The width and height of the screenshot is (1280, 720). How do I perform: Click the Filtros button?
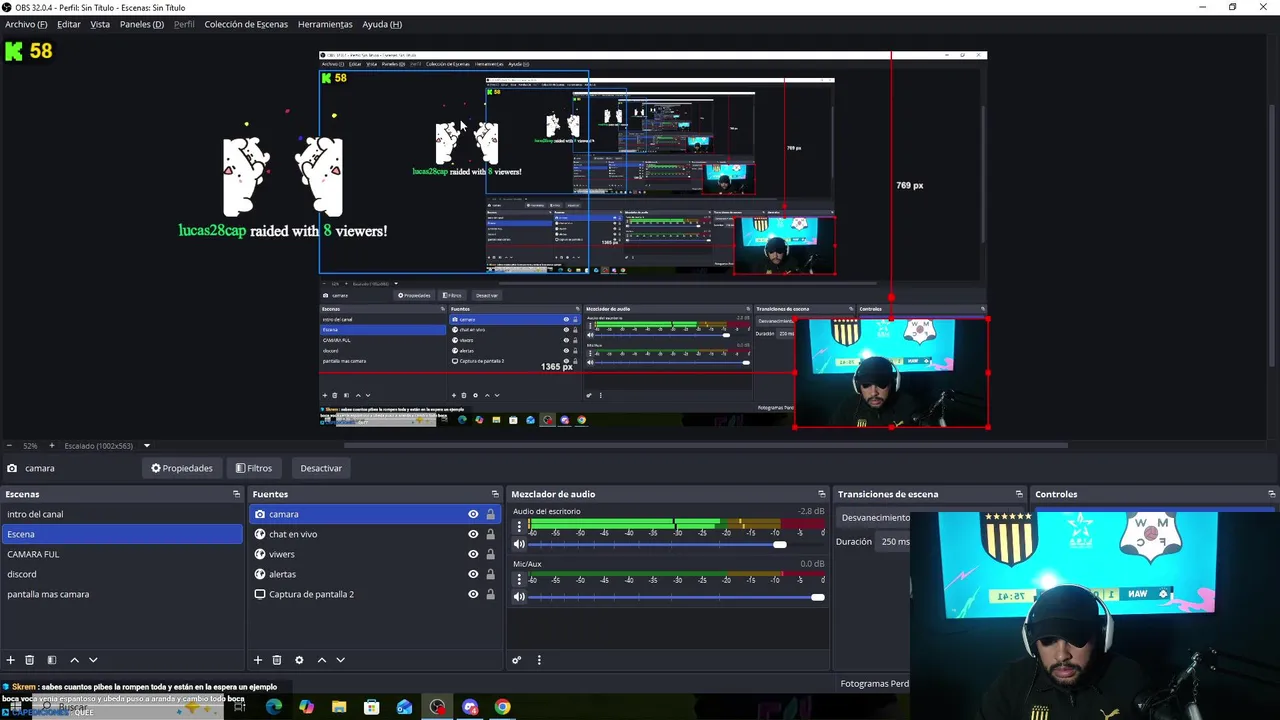coord(254,468)
